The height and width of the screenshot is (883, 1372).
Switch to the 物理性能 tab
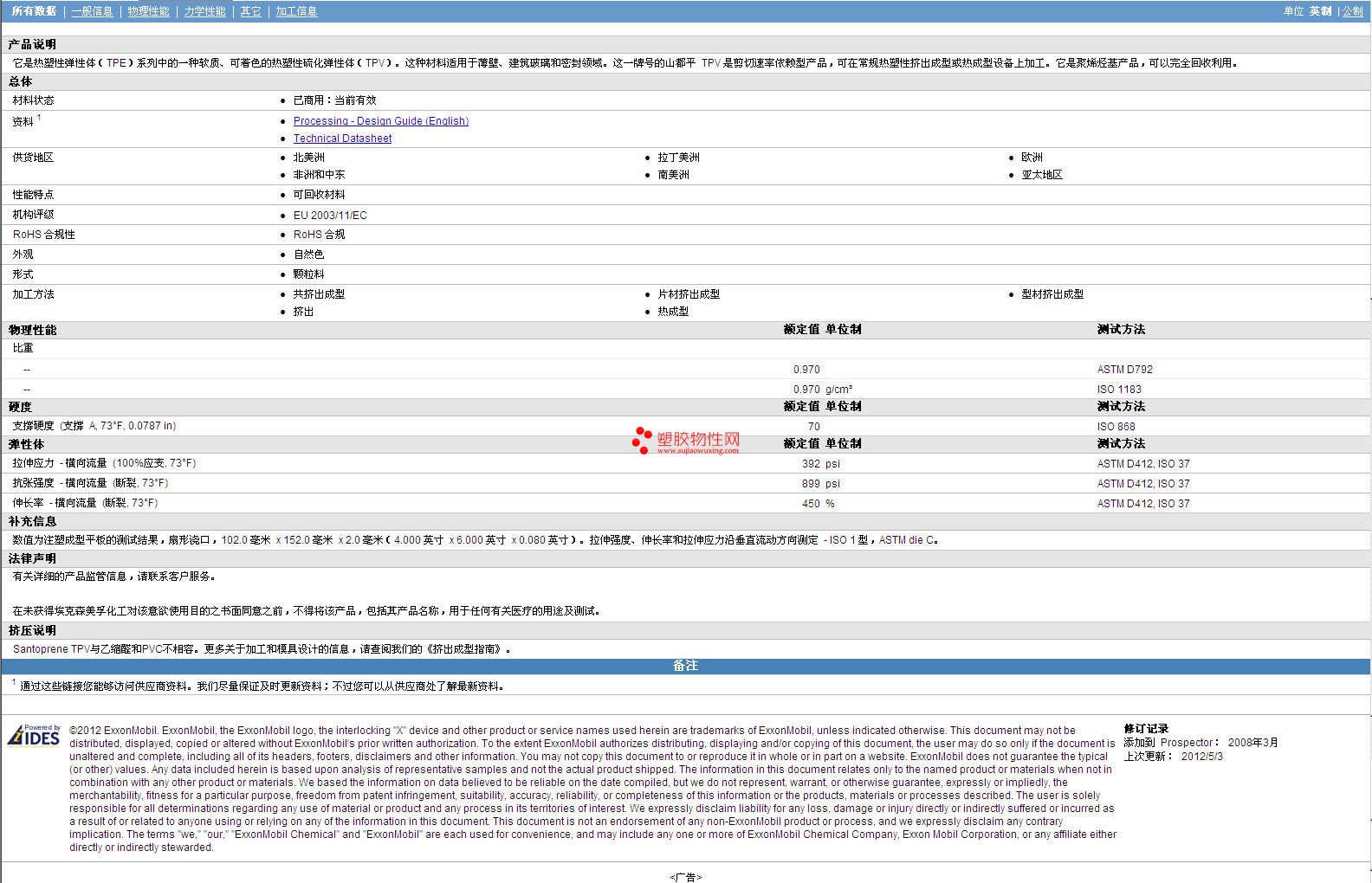[148, 11]
